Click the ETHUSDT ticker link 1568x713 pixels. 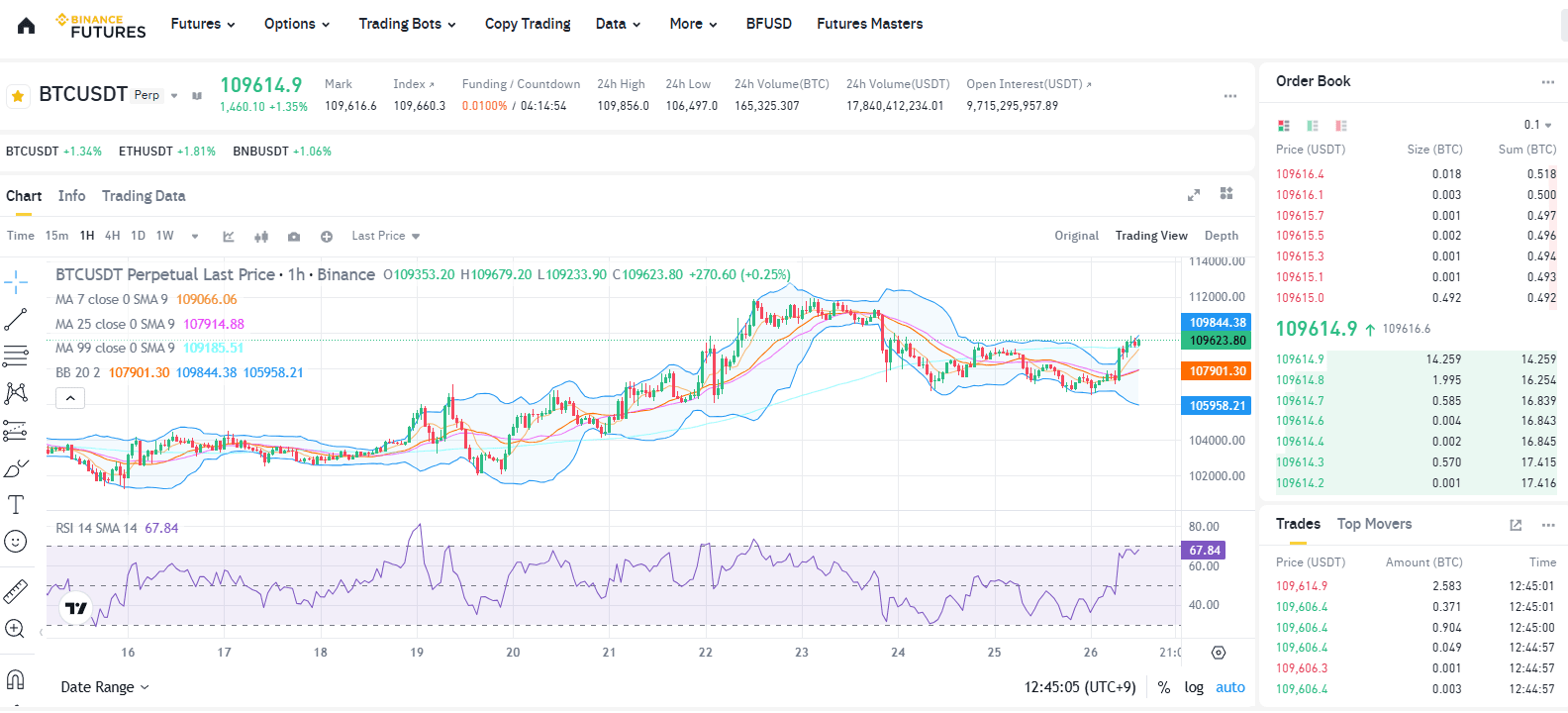167,152
